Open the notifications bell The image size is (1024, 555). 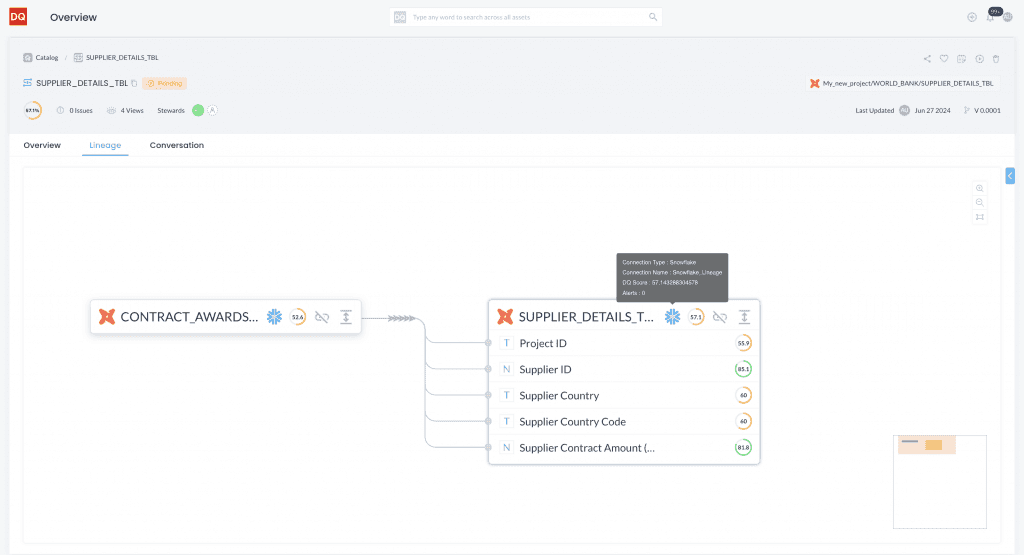point(990,17)
